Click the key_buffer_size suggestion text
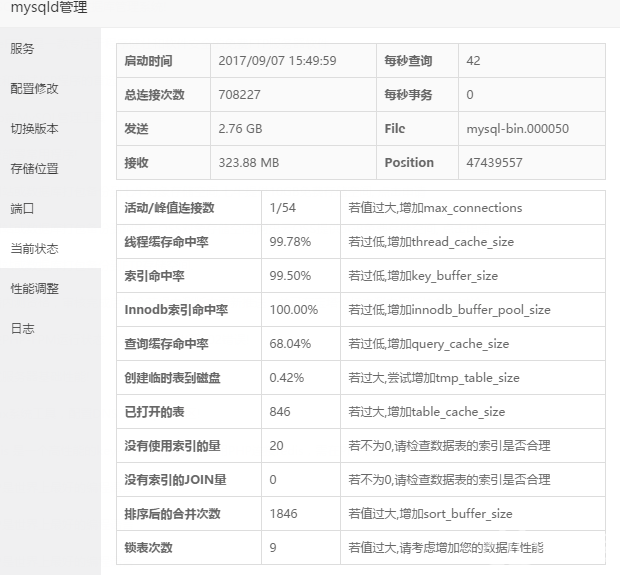Viewport: 620px width, 575px height. tap(423, 276)
